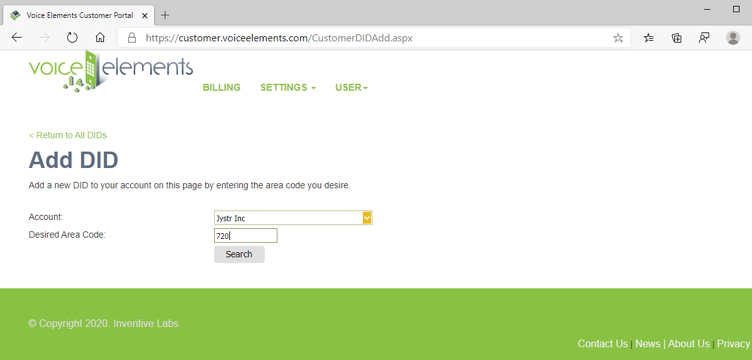Click the 'Desired Area Code:' label
The image size is (752, 360).
tap(67, 235)
